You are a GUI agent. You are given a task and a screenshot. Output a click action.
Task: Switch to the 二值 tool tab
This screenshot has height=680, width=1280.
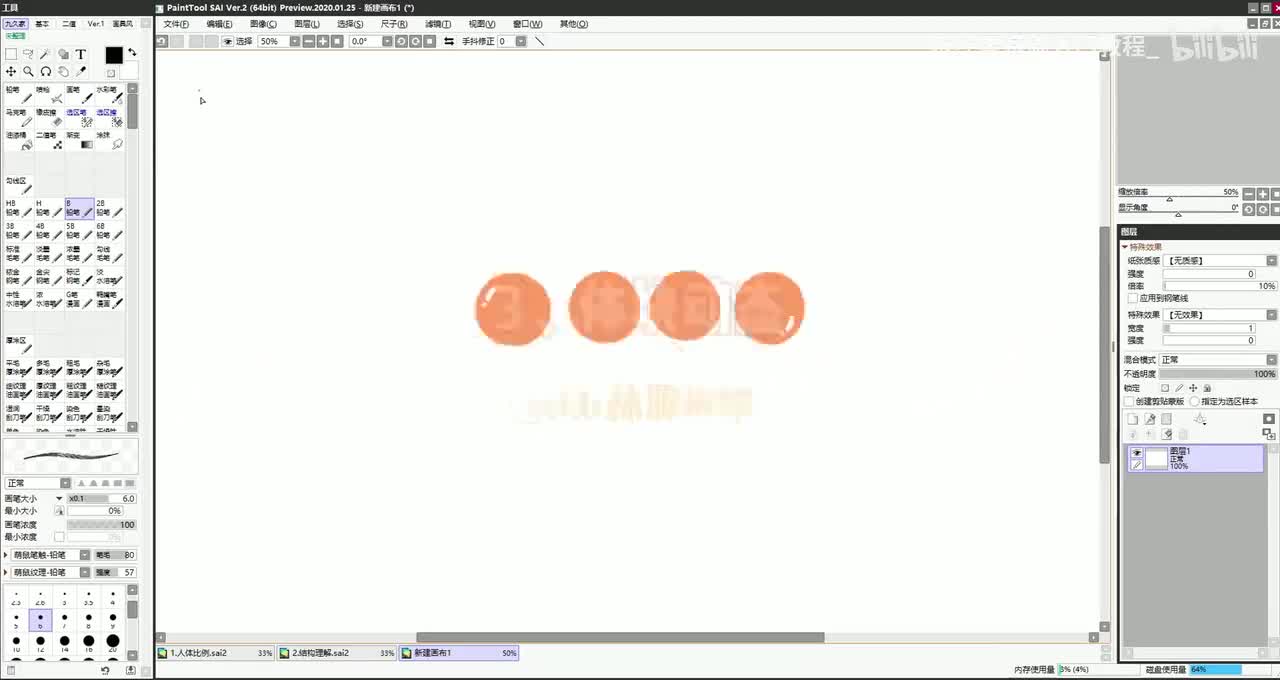69,24
